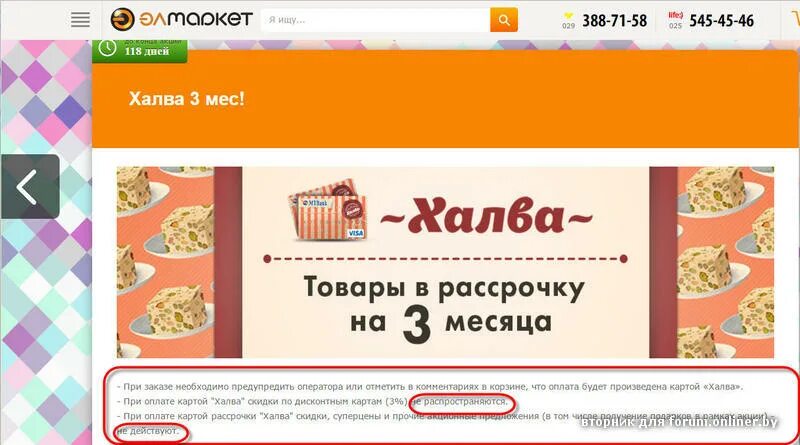Viewport: 800px width, 445px height.
Task: Click the halva plates picture on left
Action: (x=165, y=262)
